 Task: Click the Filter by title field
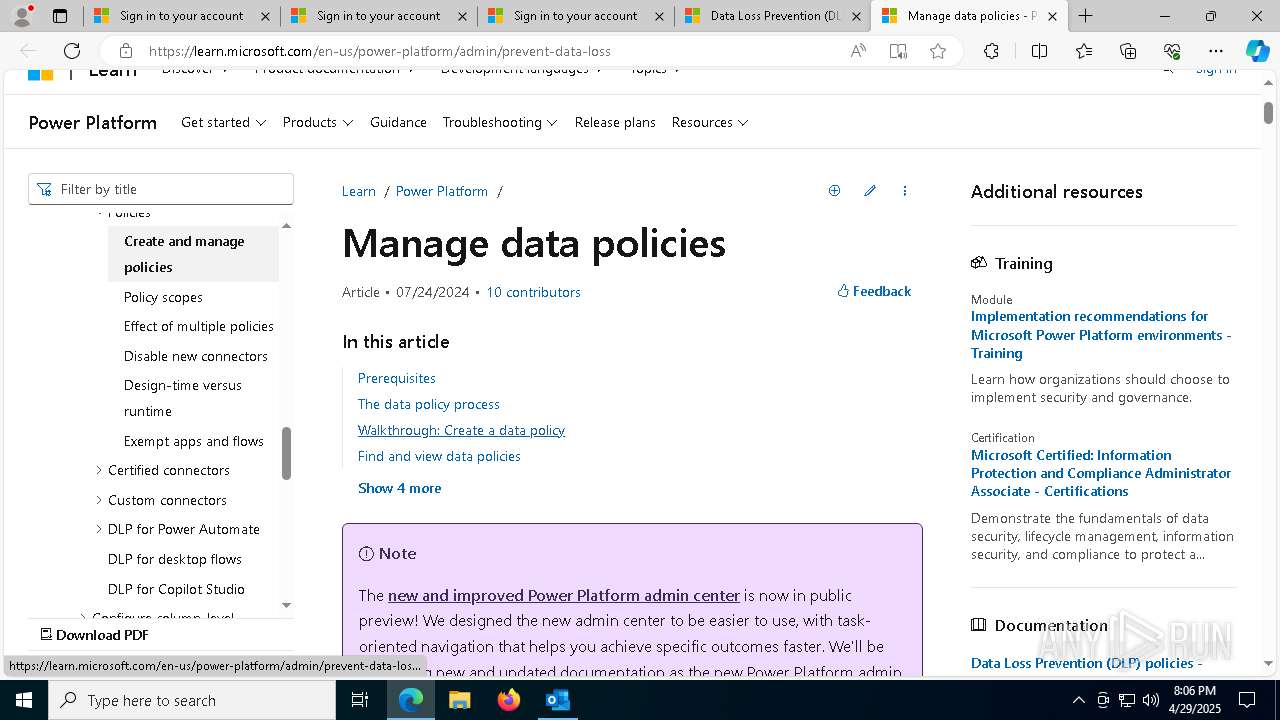pyautogui.click(x=161, y=189)
